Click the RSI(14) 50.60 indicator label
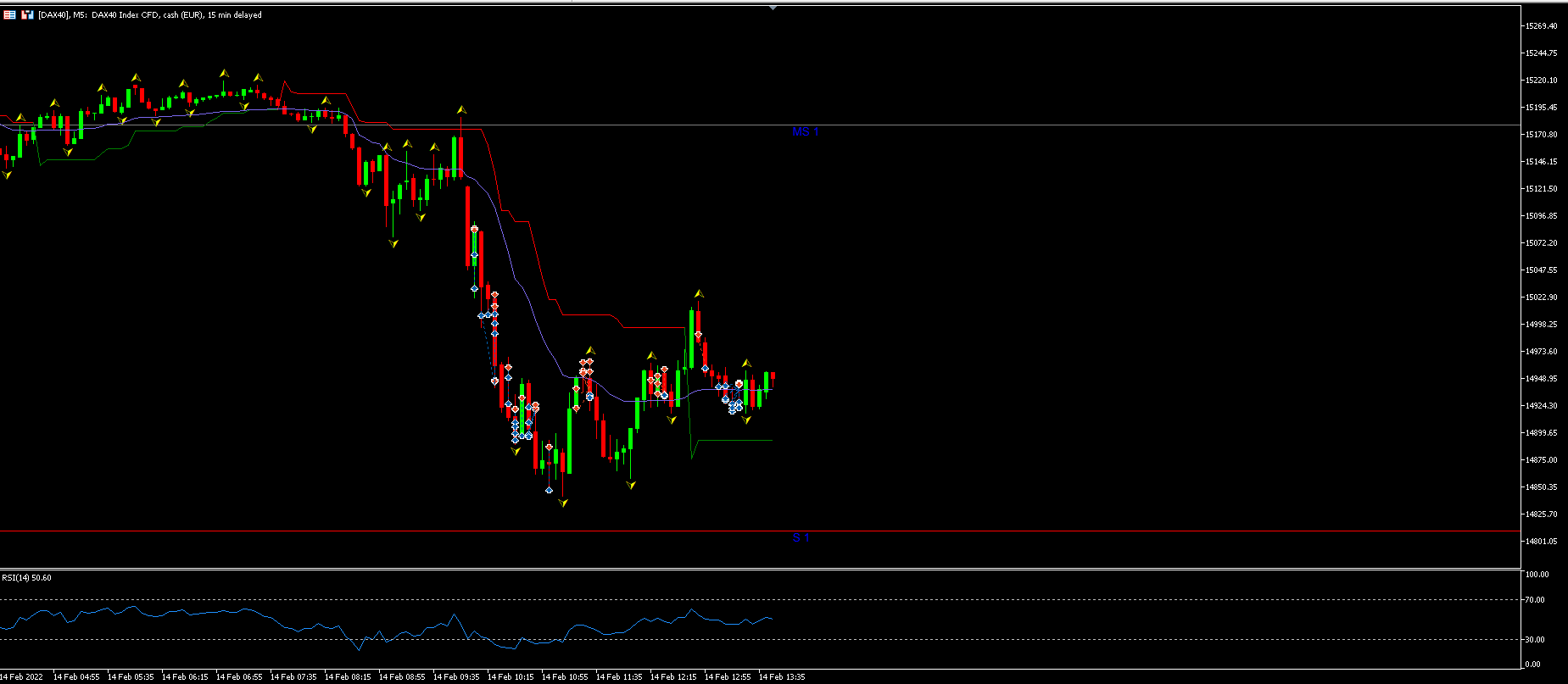This screenshot has height=684, width=1568. pos(26,578)
